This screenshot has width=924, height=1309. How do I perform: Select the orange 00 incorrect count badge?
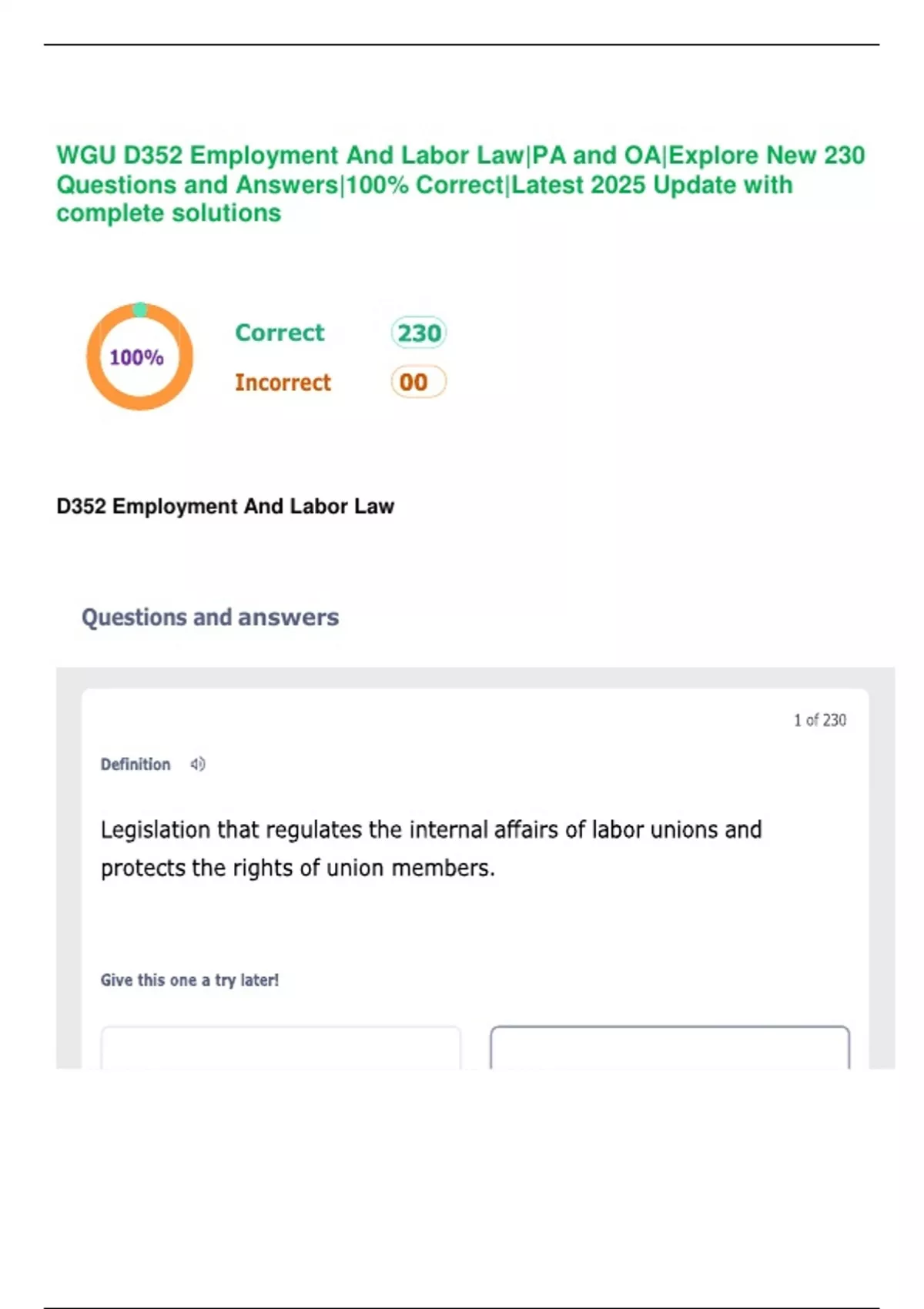point(418,382)
